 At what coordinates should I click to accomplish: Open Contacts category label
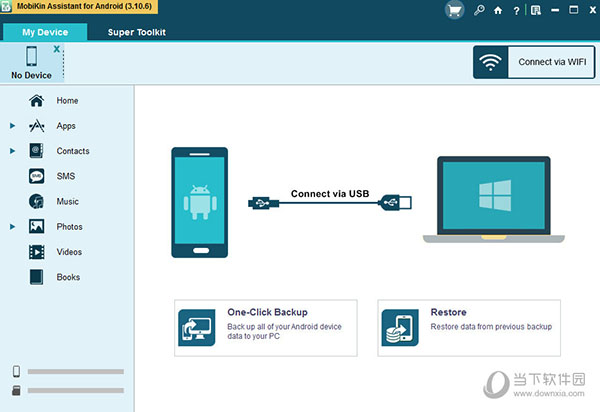click(73, 151)
